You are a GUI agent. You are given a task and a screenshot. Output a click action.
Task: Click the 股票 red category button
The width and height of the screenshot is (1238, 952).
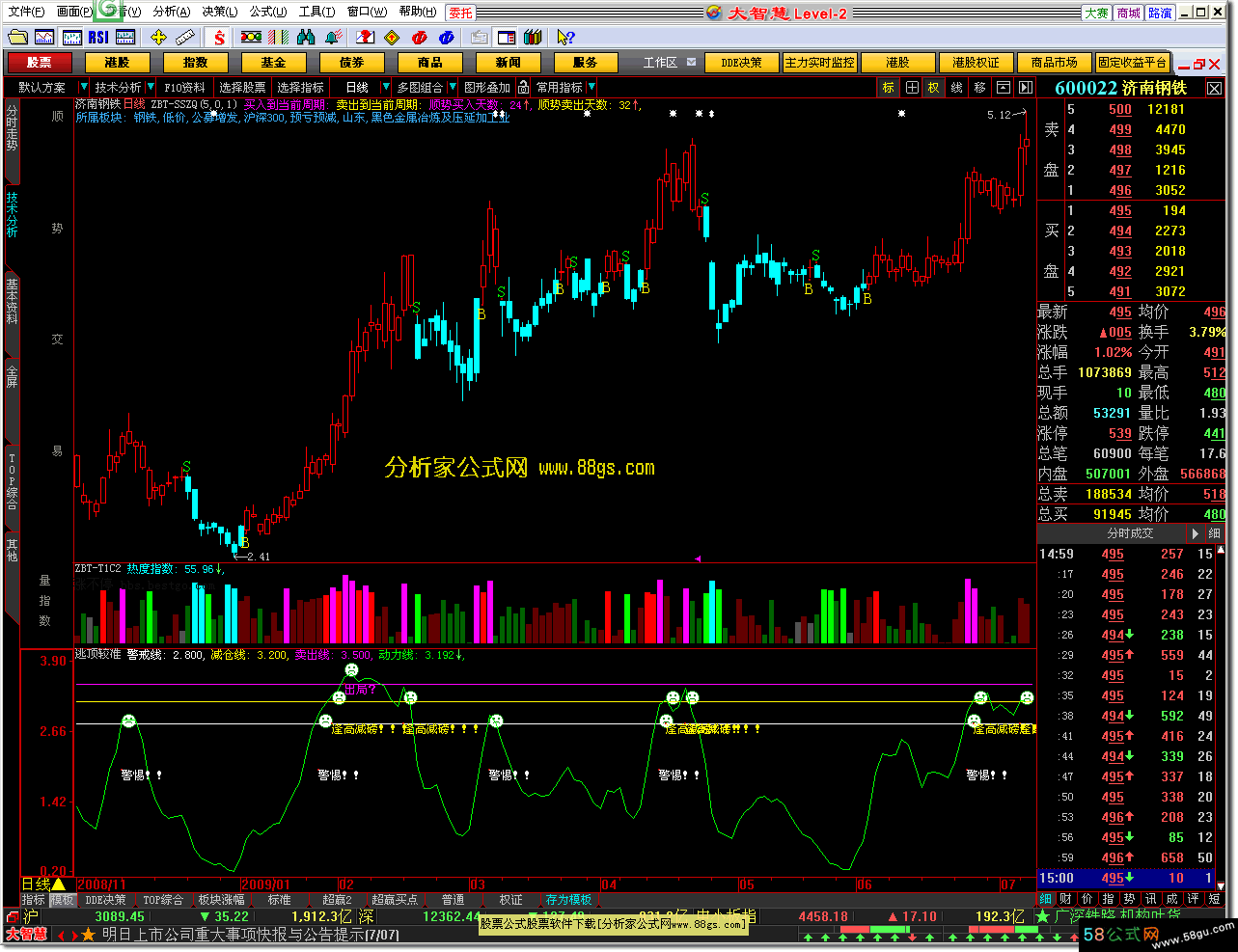point(40,63)
